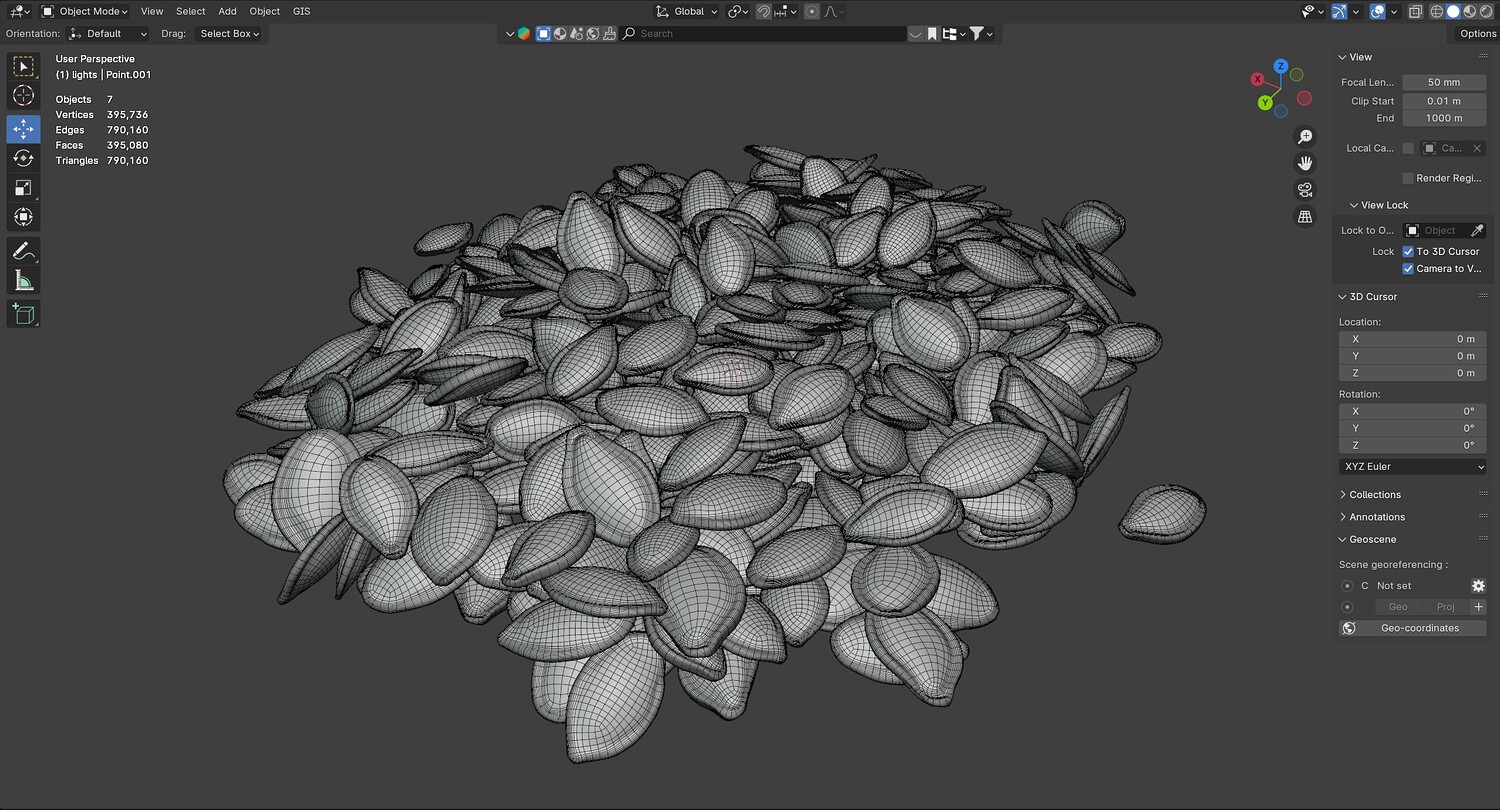Click the Options button
The width and height of the screenshot is (1500, 810).
(x=1478, y=34)
